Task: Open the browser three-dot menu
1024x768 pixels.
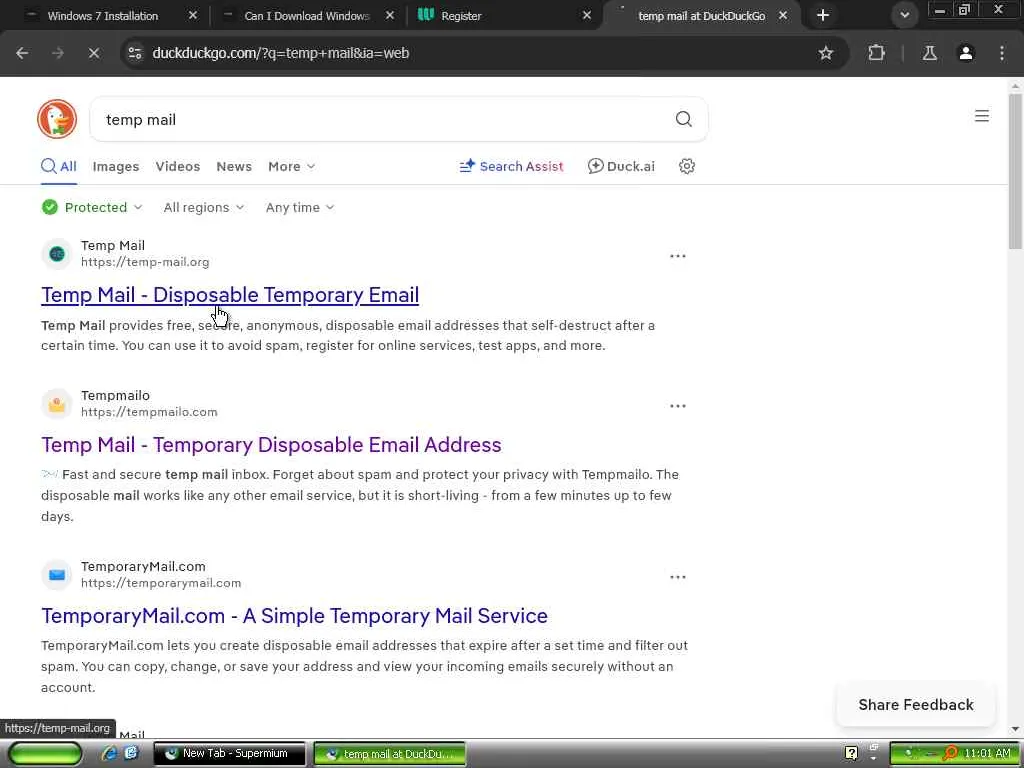Action: click(1002, 53)
